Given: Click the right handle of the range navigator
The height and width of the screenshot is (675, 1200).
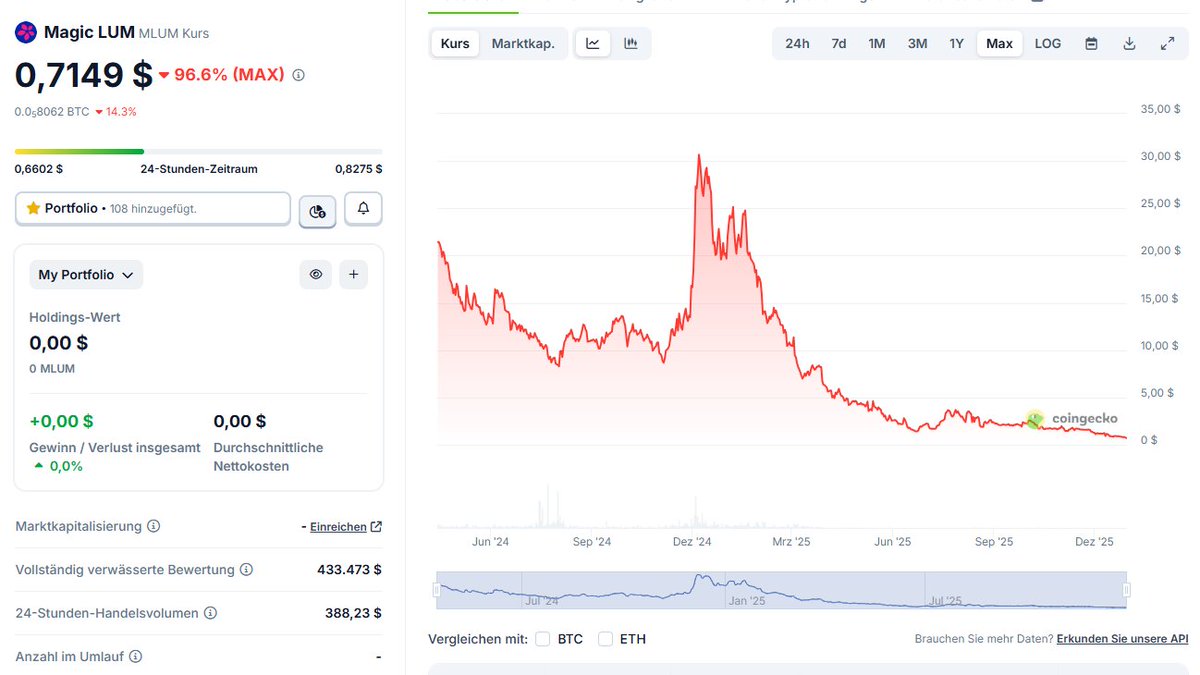Looking at the screenshot, I should [x=1126, y=591].
